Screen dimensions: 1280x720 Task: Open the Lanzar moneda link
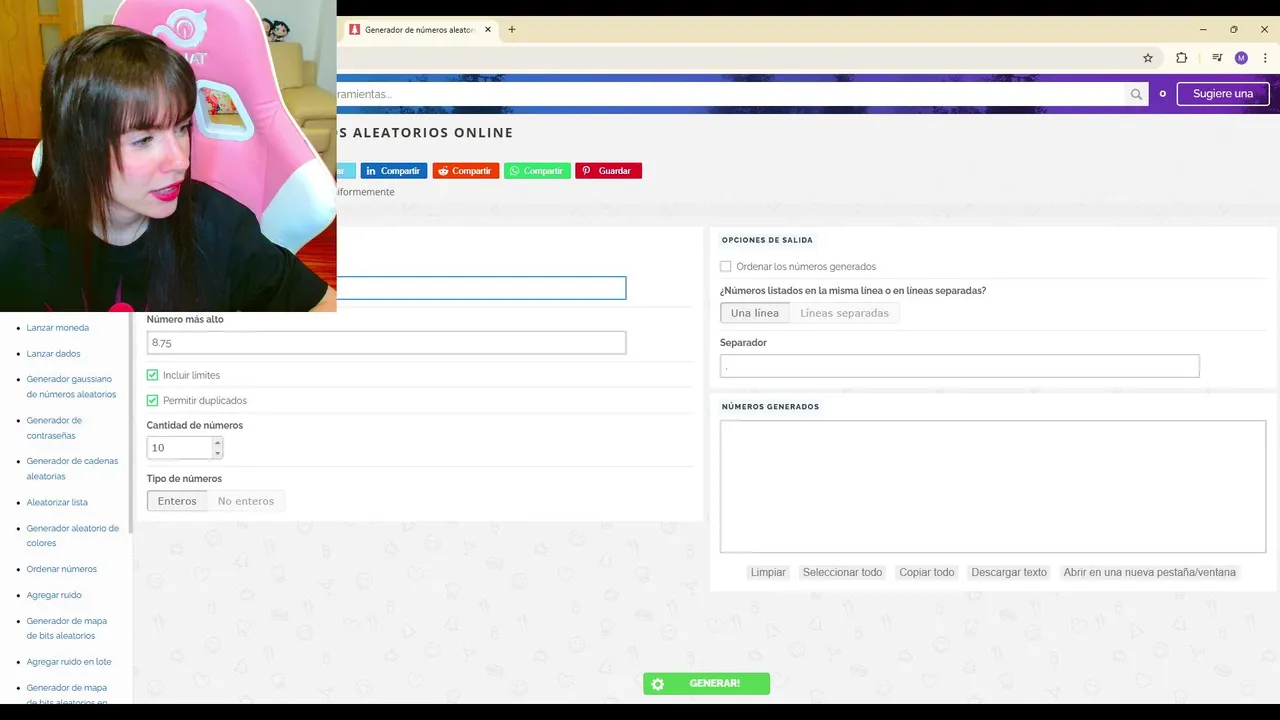coord(57,328)
